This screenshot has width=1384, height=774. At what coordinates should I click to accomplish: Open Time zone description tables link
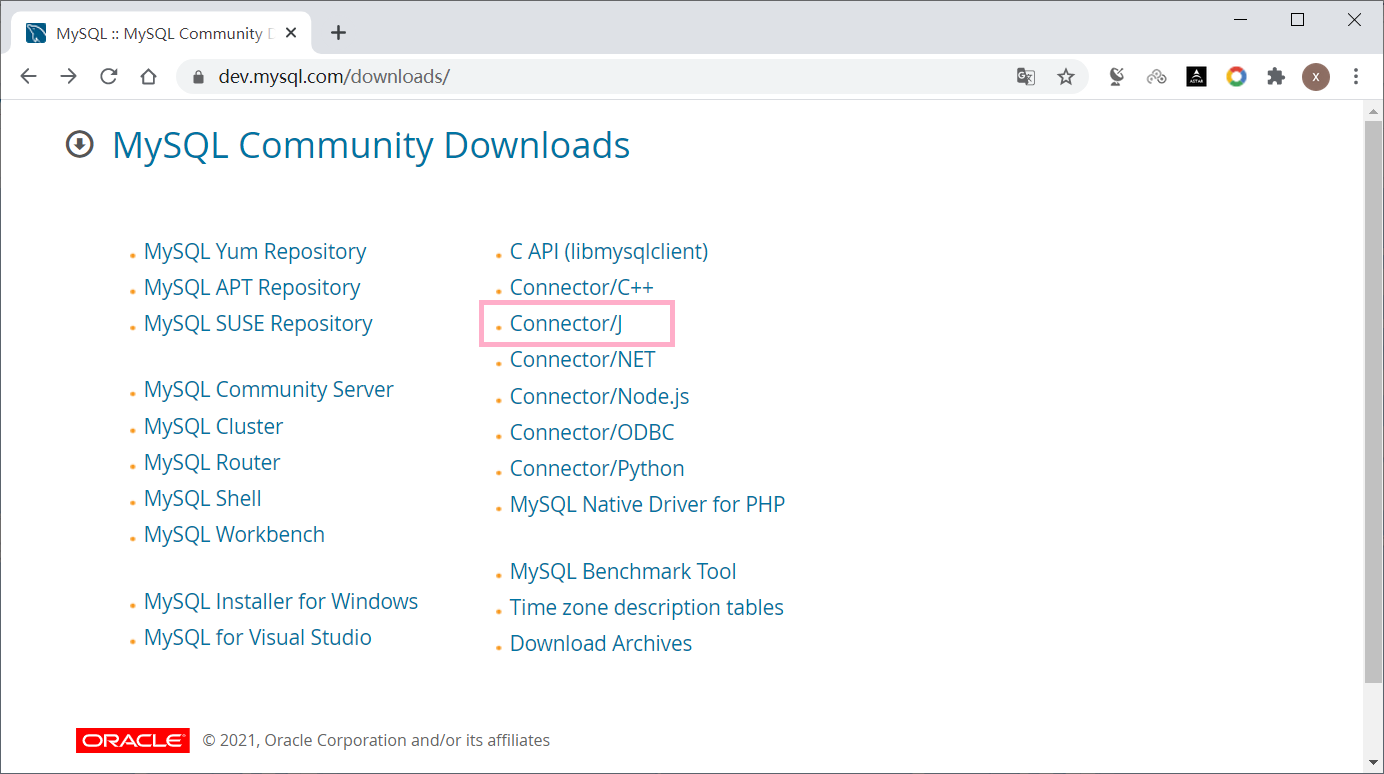click(647, 607)
